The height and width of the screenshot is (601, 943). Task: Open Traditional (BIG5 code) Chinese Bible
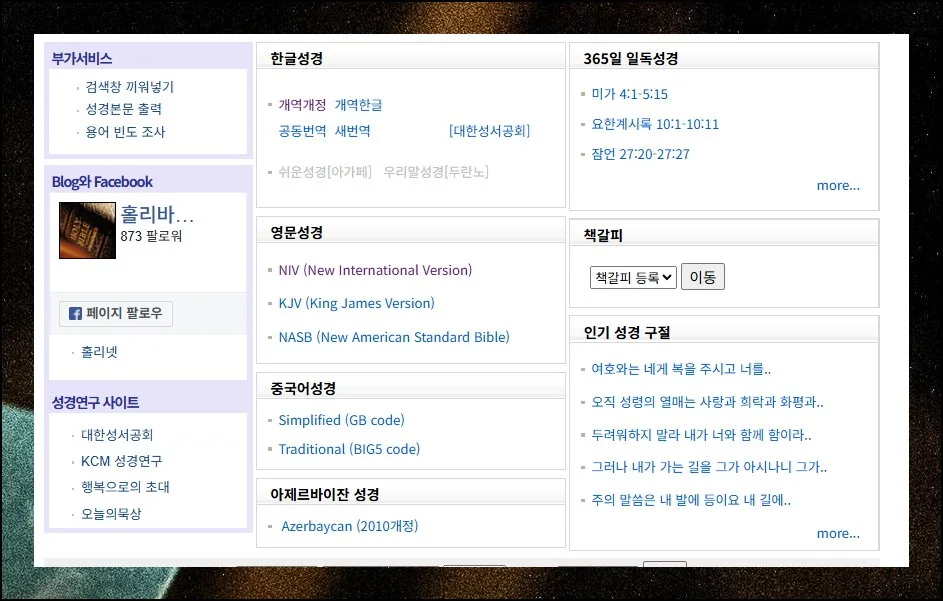[349, 449]
